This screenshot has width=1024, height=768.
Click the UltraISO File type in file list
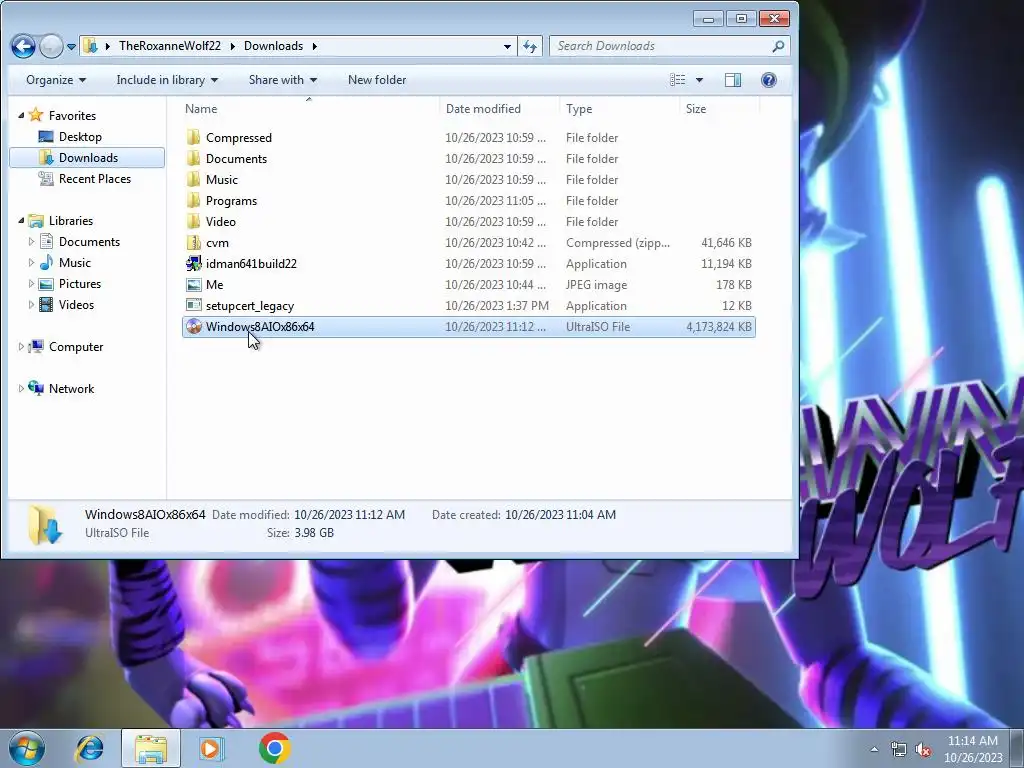[x=598, y=327]
